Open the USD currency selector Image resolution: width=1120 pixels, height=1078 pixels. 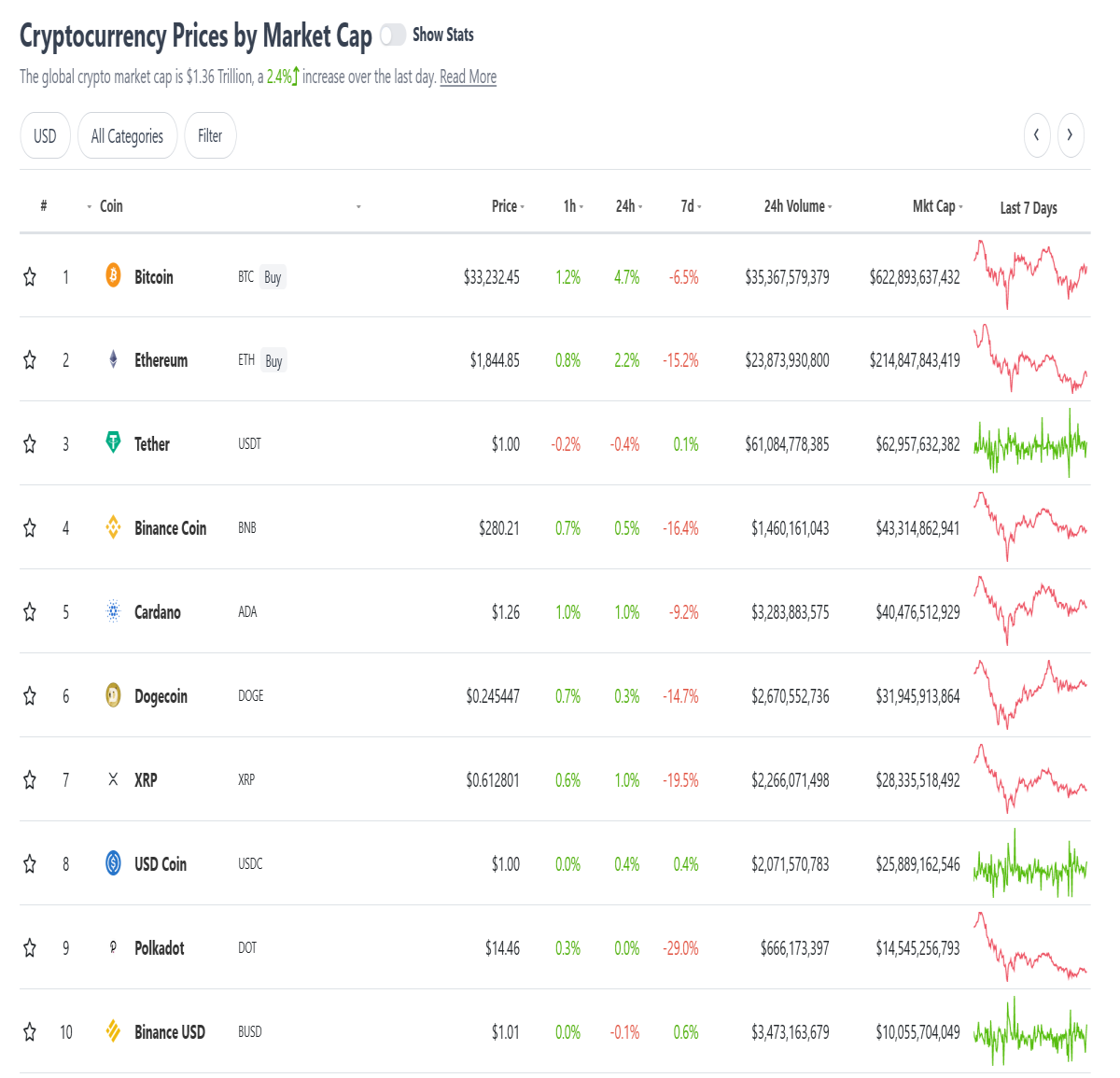click(45, 135)
